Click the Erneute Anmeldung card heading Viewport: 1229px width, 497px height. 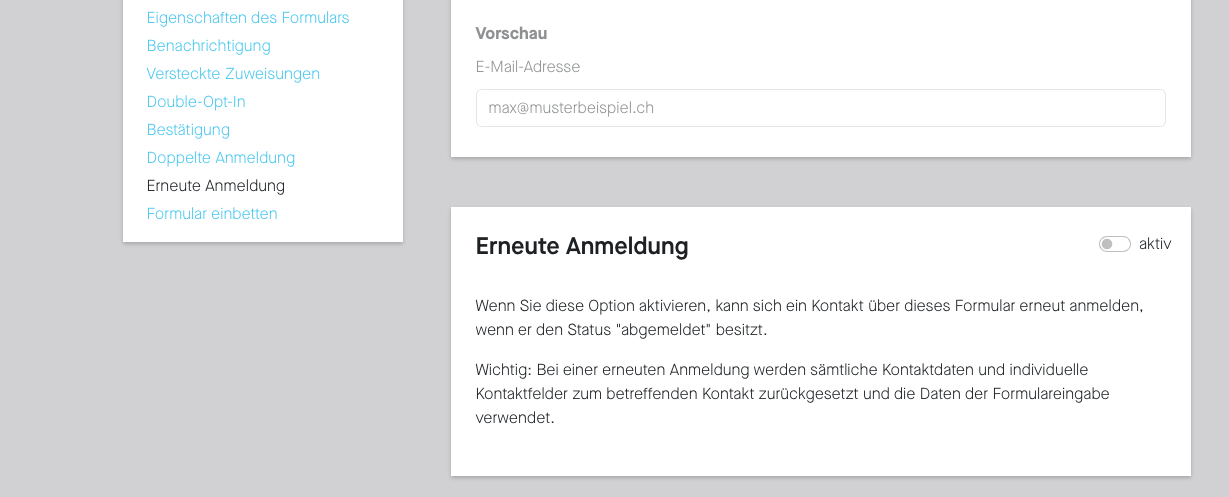point(582,246)
